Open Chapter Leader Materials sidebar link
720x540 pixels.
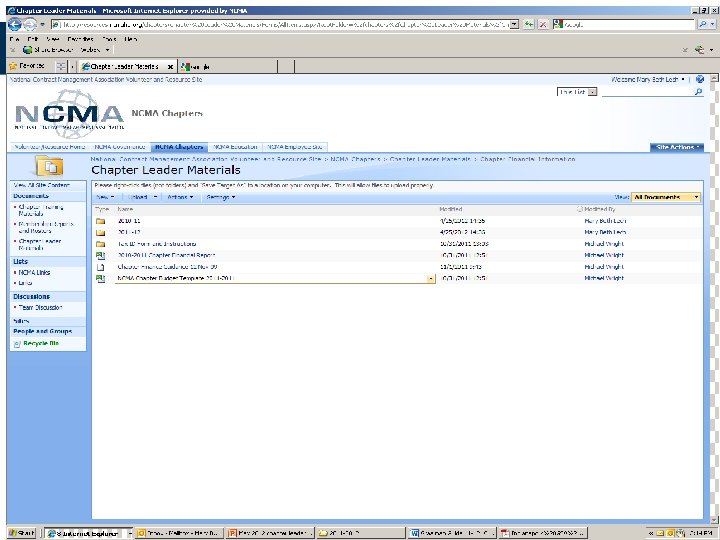(x=39, y=244)
